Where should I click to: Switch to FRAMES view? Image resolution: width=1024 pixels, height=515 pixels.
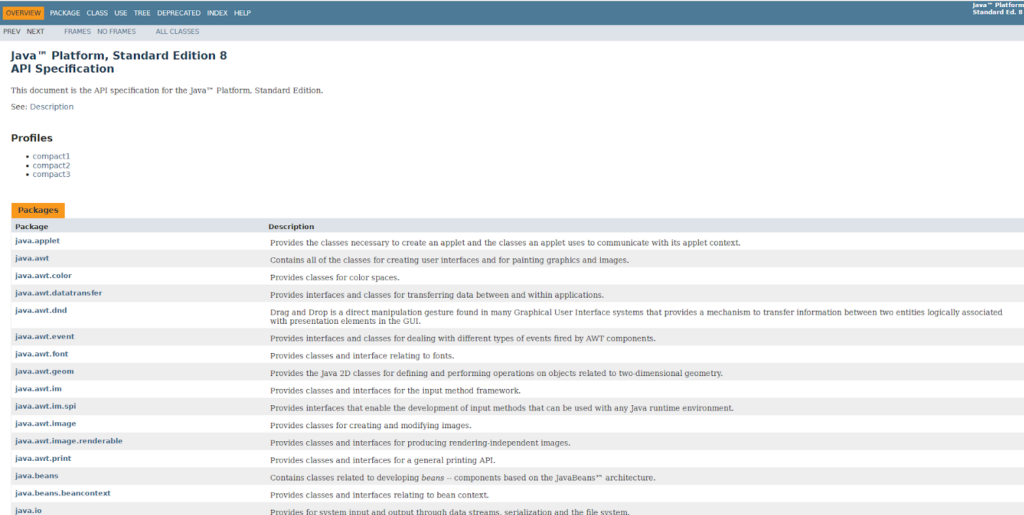78,31
